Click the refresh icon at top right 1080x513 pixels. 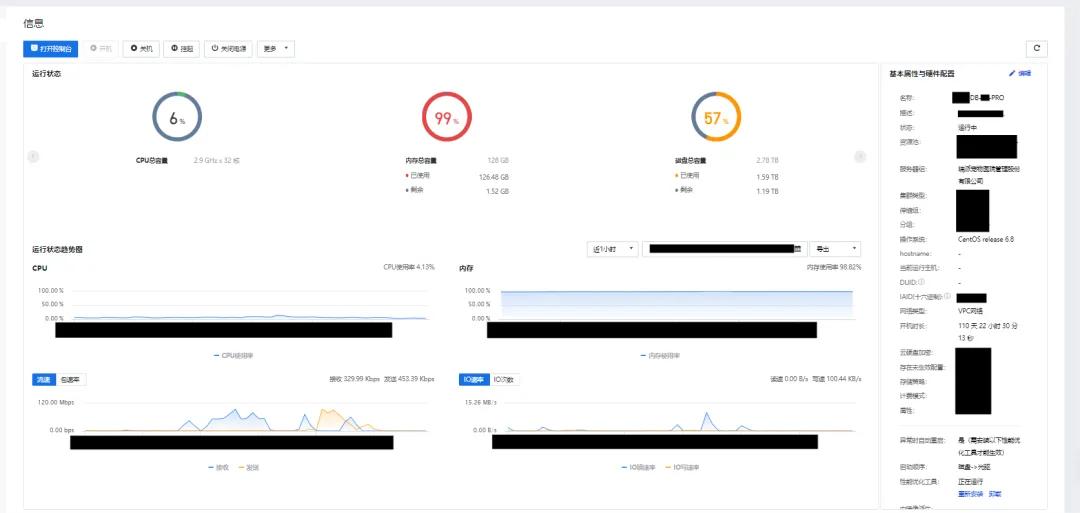[1036, 48]
